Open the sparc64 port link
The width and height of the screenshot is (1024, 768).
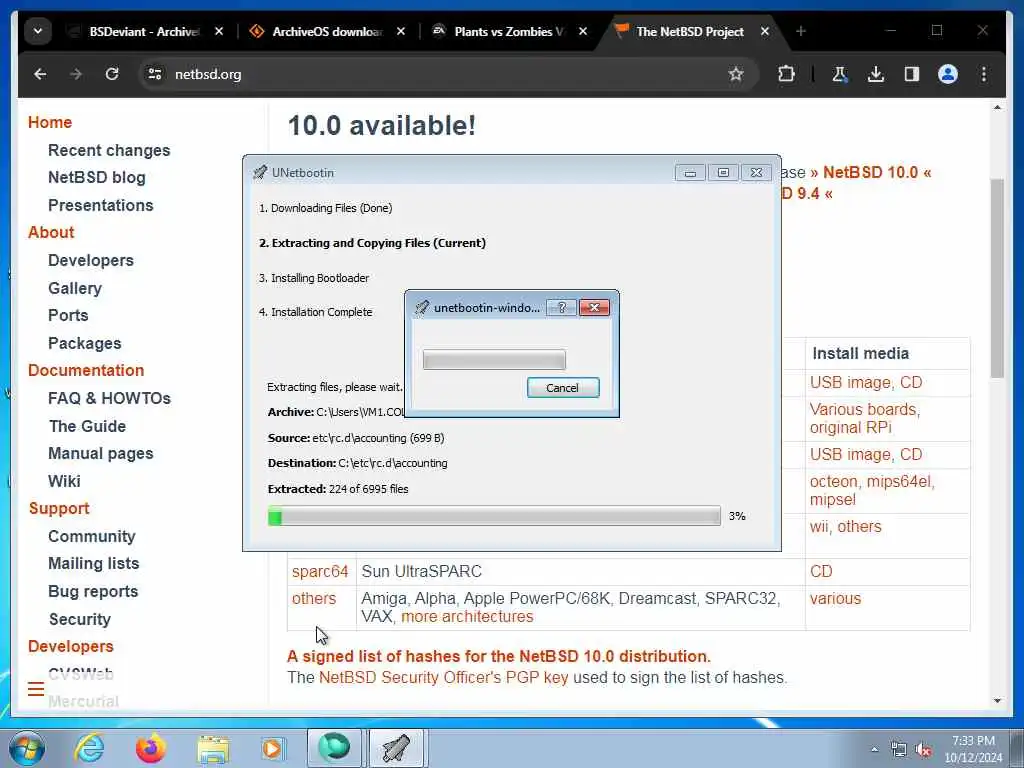(320, 571)
